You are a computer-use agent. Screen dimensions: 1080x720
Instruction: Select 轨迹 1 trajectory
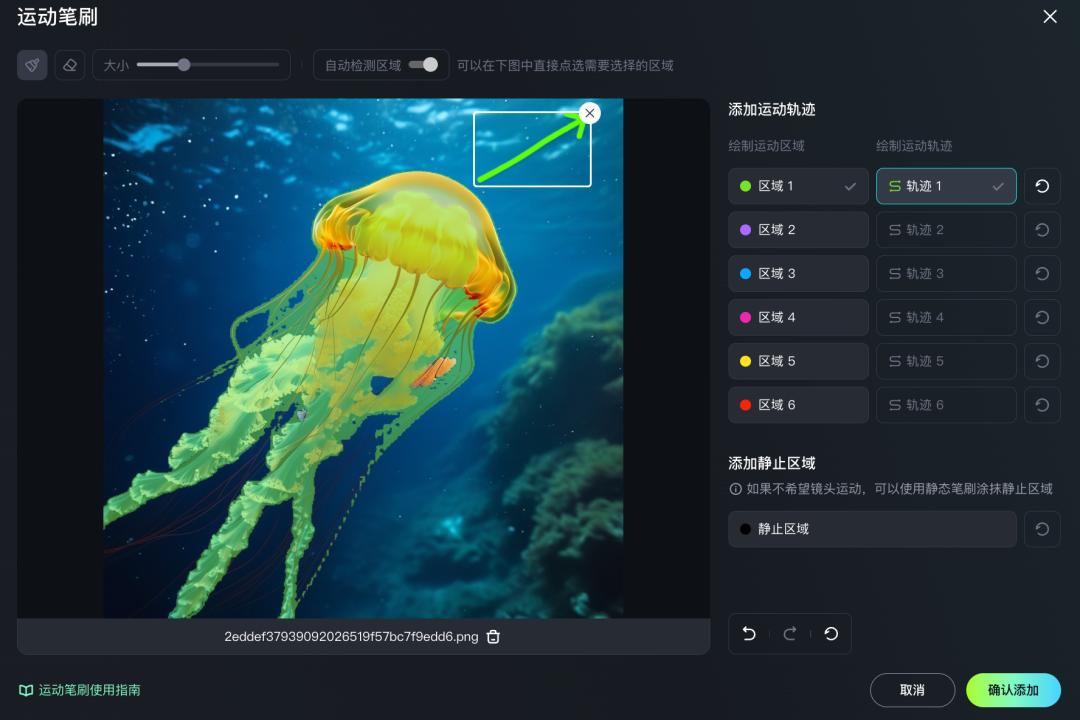[945, 186]
